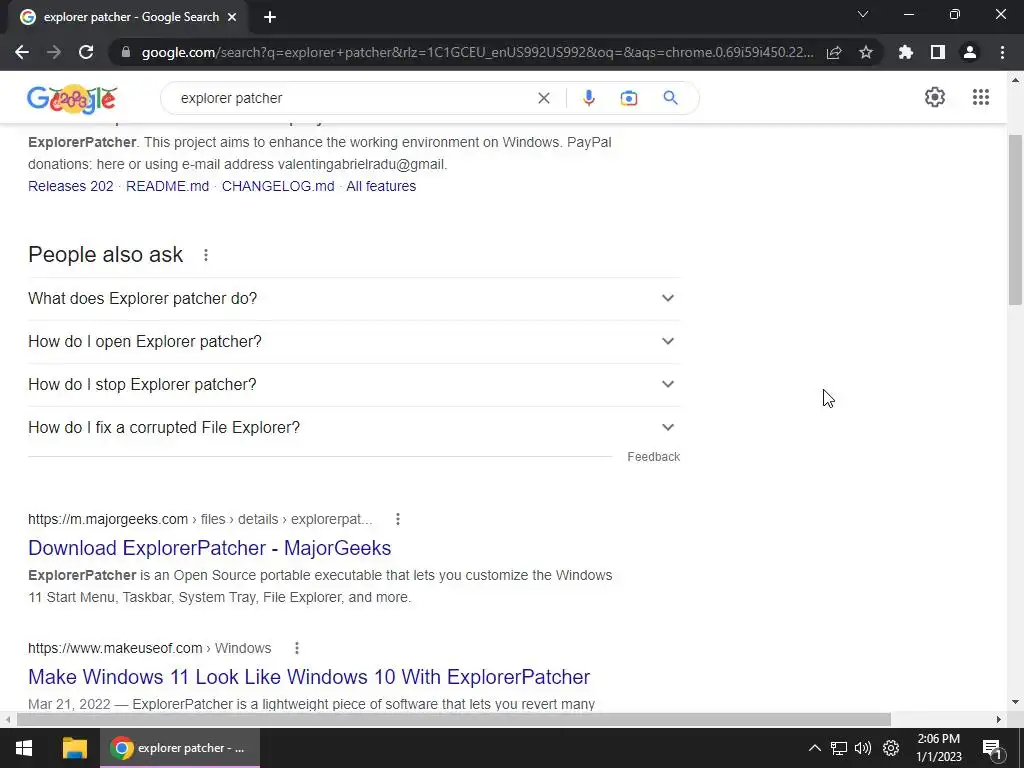Open a new browser tab

[270, 18]
